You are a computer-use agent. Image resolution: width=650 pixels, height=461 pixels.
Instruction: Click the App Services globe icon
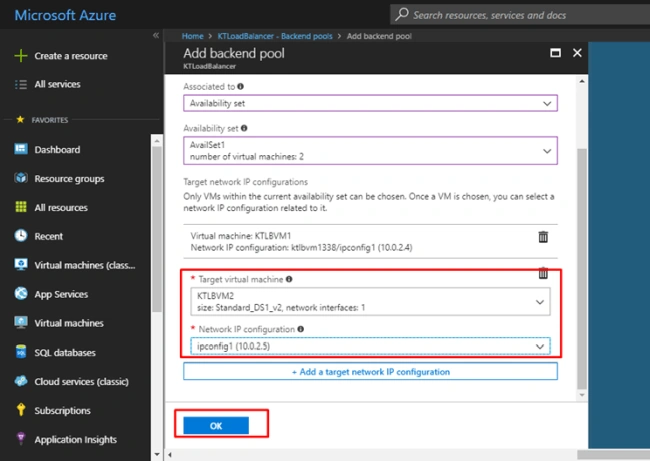(21, 294)
